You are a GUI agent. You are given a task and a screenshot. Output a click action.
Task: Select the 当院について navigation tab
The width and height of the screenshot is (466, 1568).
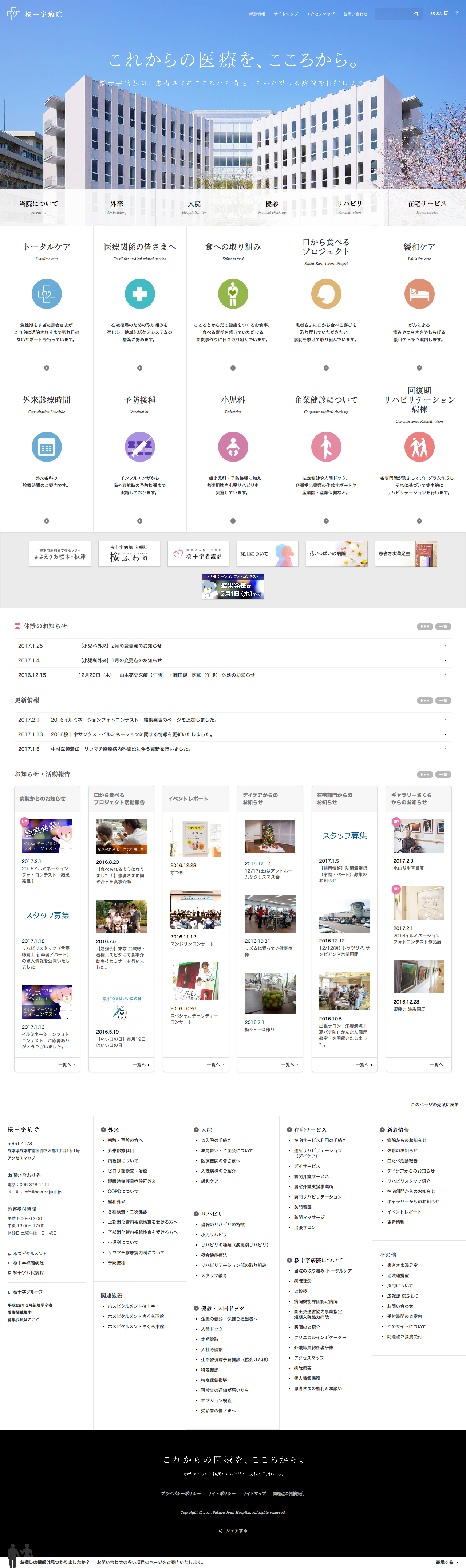click(x=39, y=207)
